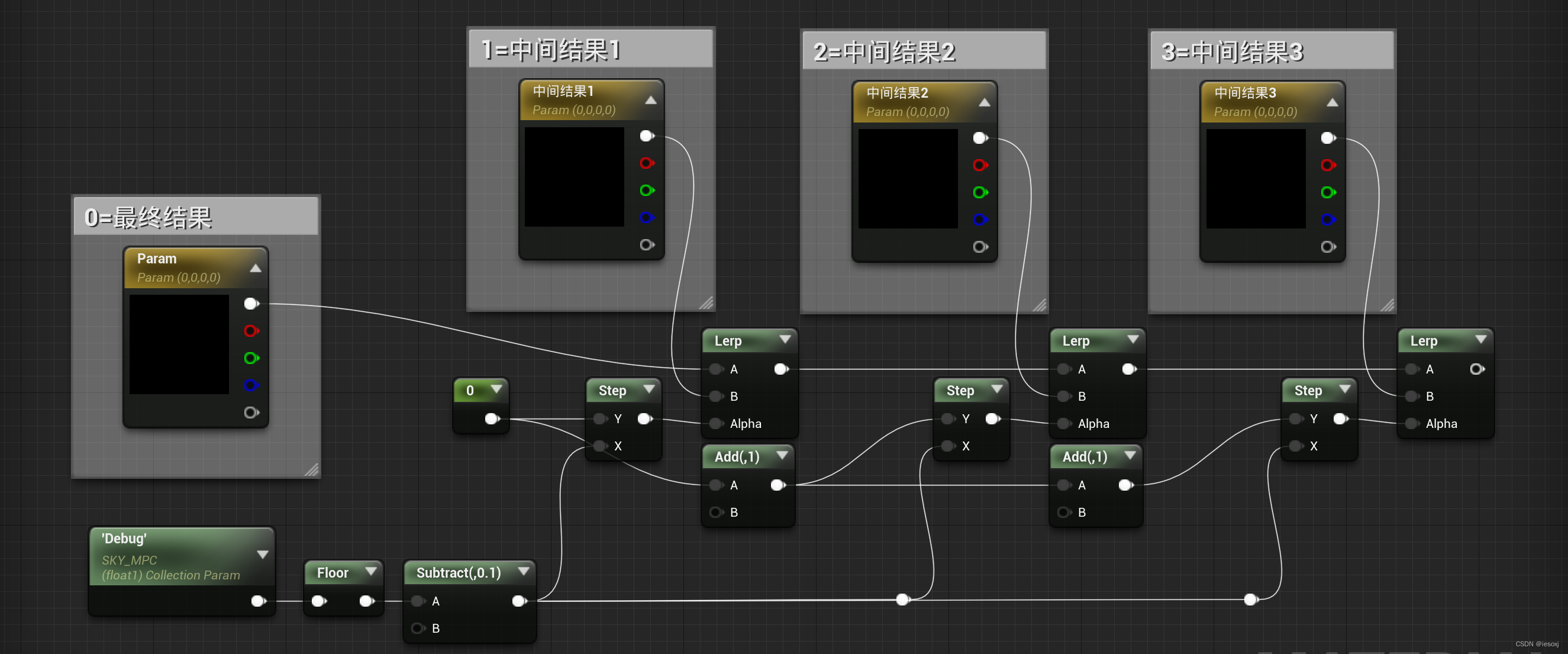Collapse the 中间结果2 node using its header triangle

[985, 102]
